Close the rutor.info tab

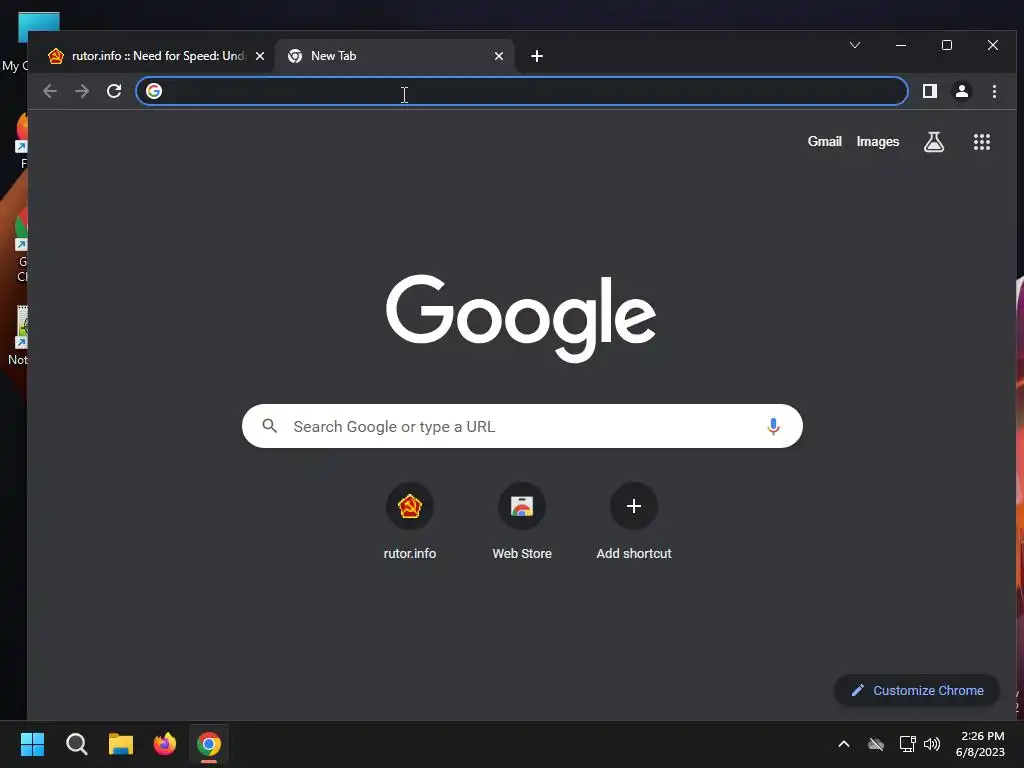[x=260, y=56]
